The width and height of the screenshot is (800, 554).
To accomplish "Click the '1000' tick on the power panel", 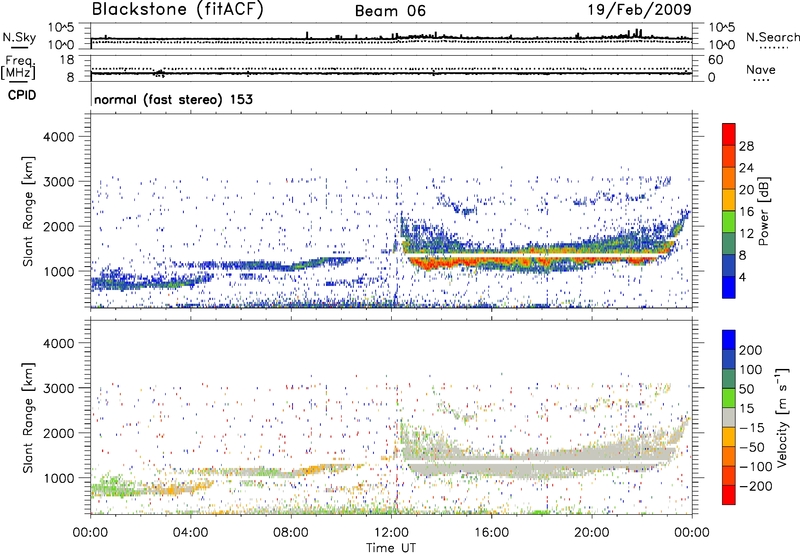I will (58, 271).
